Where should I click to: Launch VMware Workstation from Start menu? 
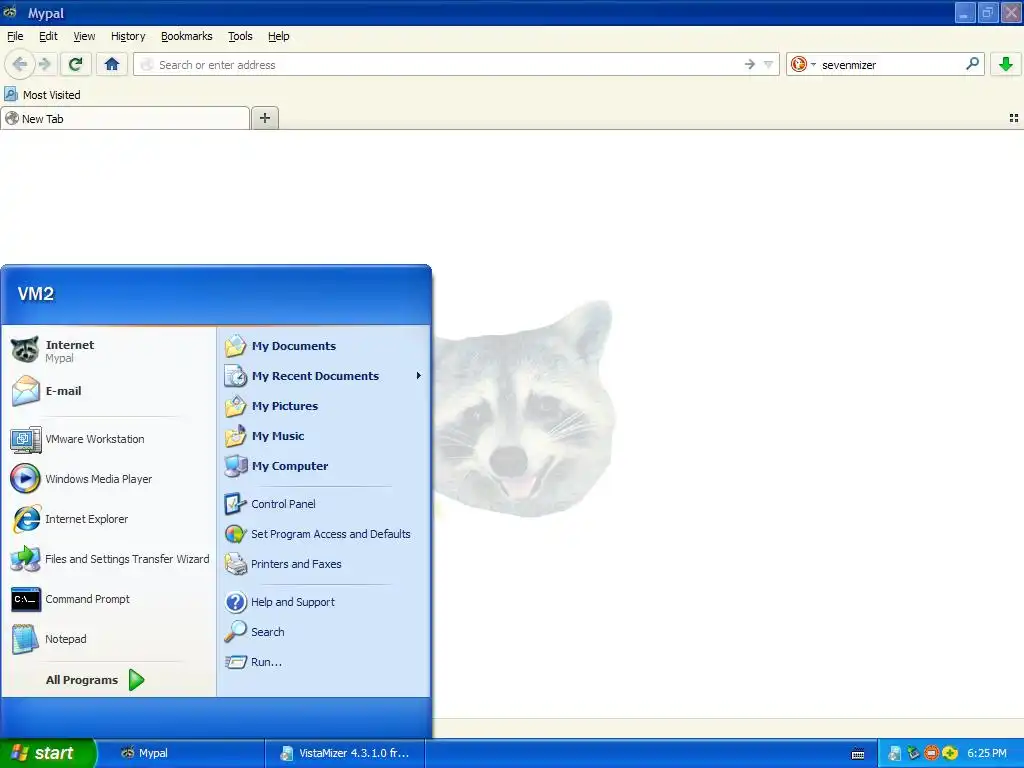[x=109, y=440]
